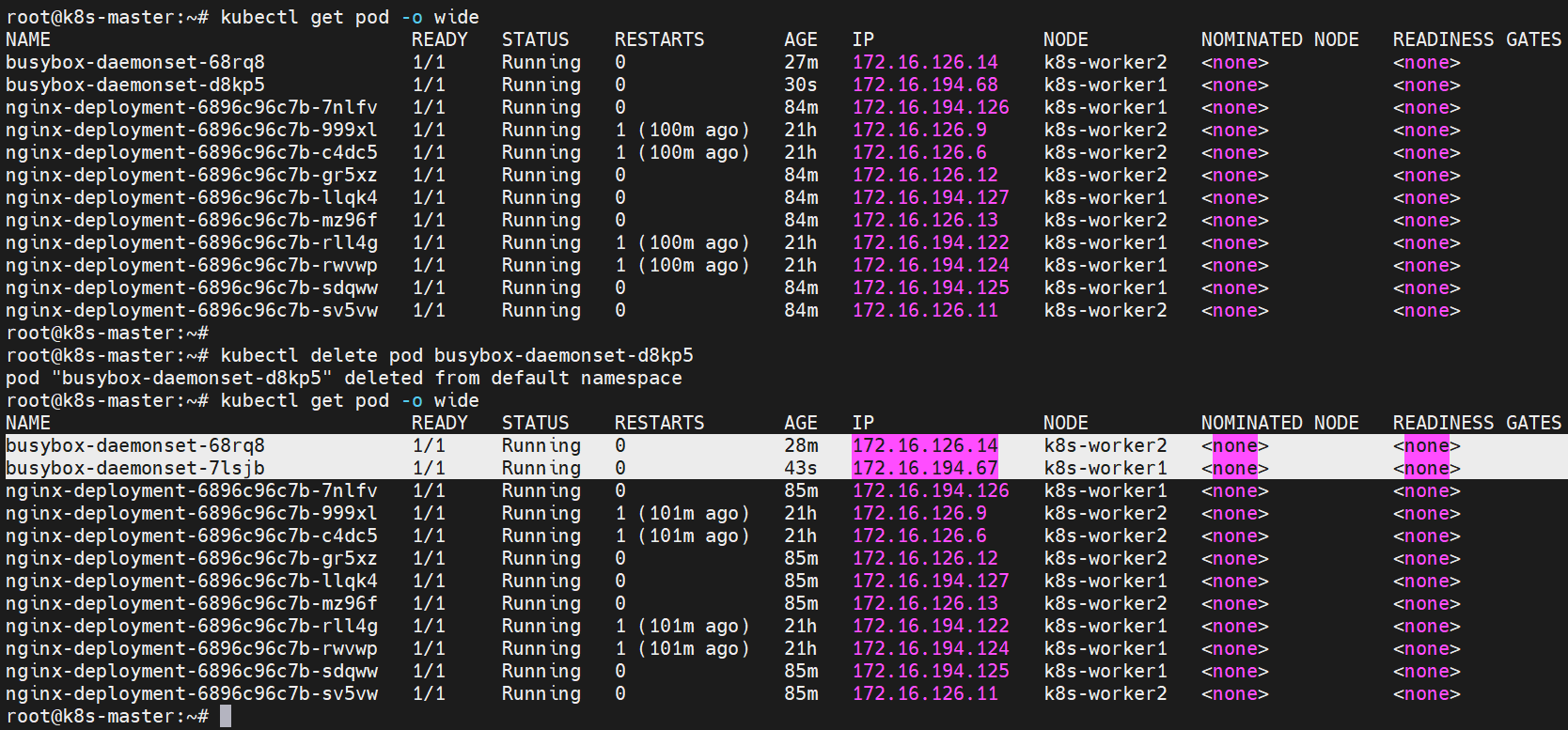The image size is (1568, 730).
Task: Click the READINESS GATES header in the second table
Action: 1477,423
